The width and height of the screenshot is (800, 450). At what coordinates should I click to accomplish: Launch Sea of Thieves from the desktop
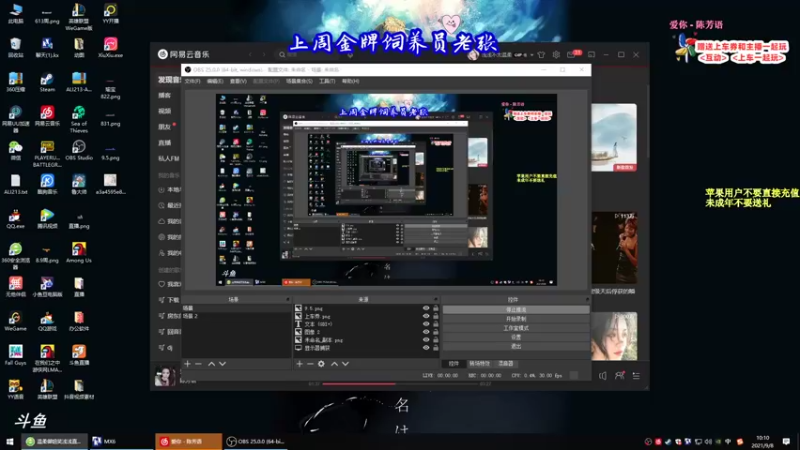pyautogui.click(x=79, y=119)
